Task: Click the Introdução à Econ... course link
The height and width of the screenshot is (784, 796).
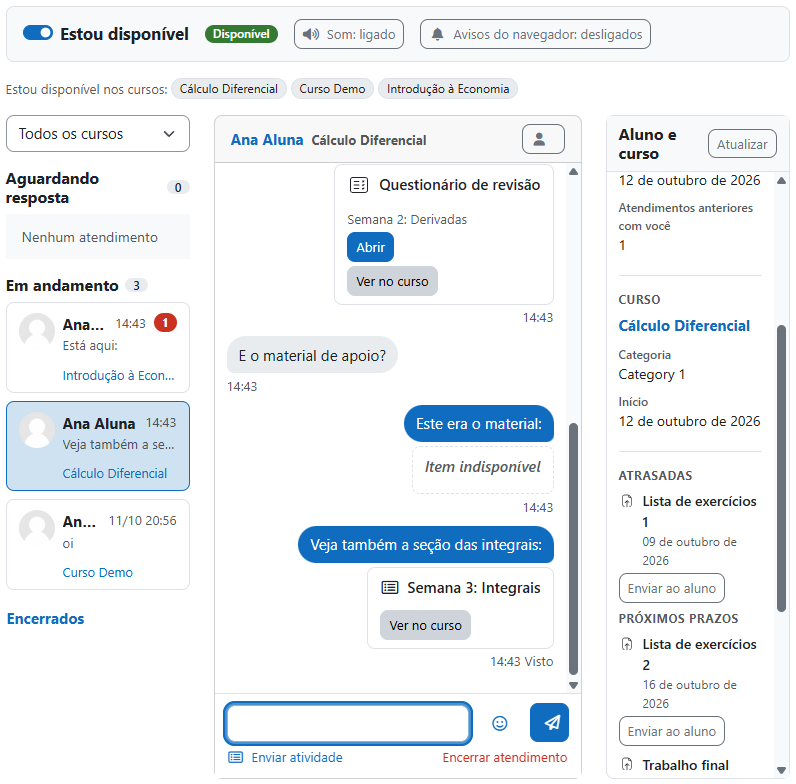Action: click(118, 375)
